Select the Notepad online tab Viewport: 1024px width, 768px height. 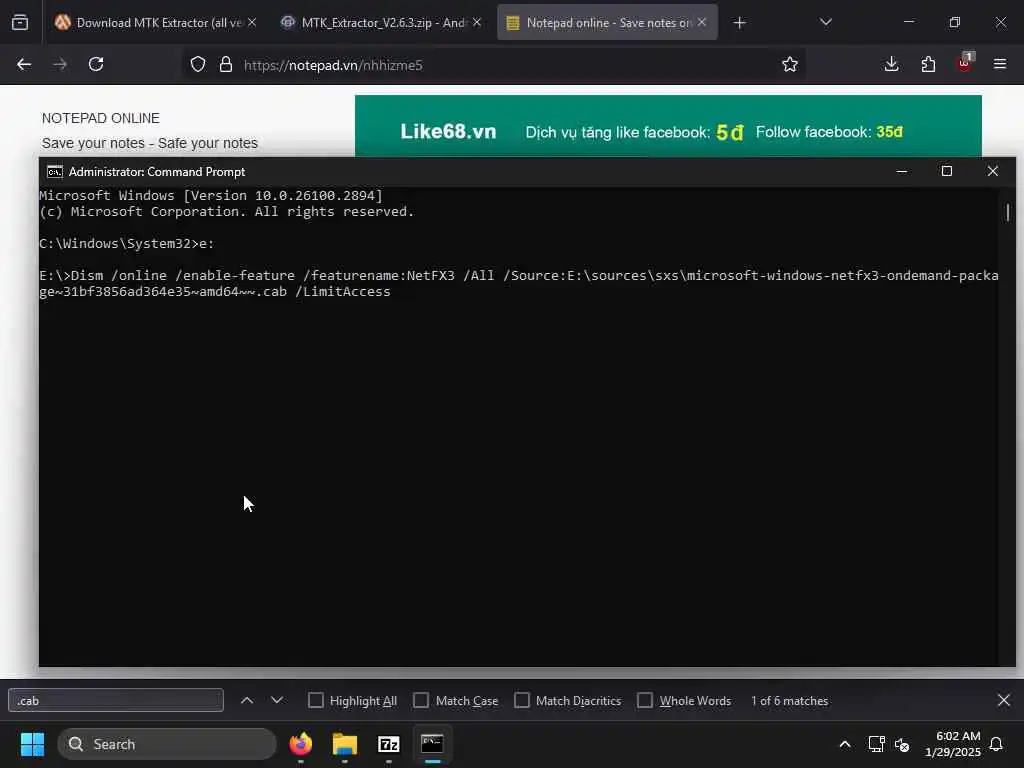pyautogui.click(x=607, y=23)
